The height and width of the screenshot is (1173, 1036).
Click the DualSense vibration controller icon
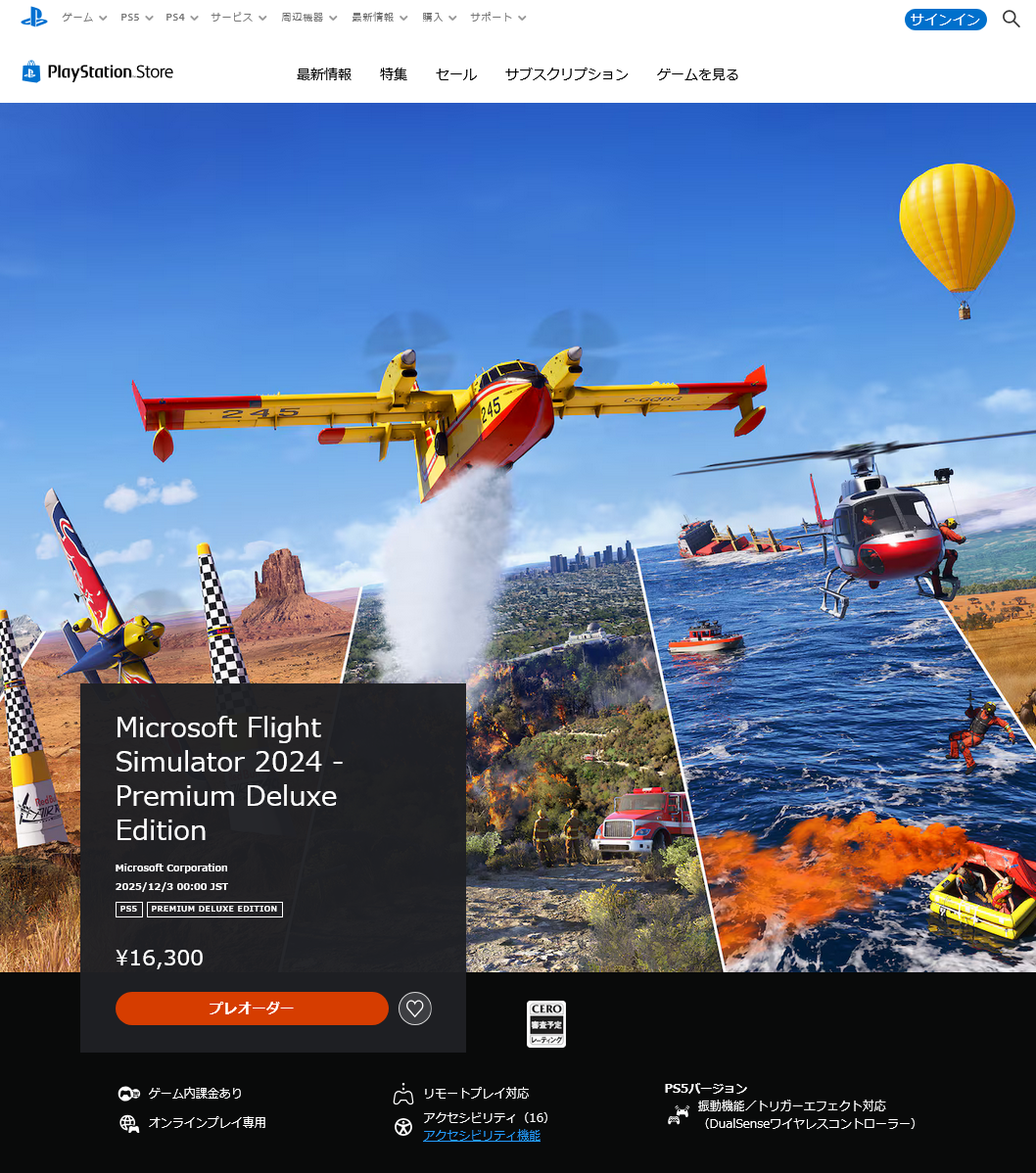678,1115
